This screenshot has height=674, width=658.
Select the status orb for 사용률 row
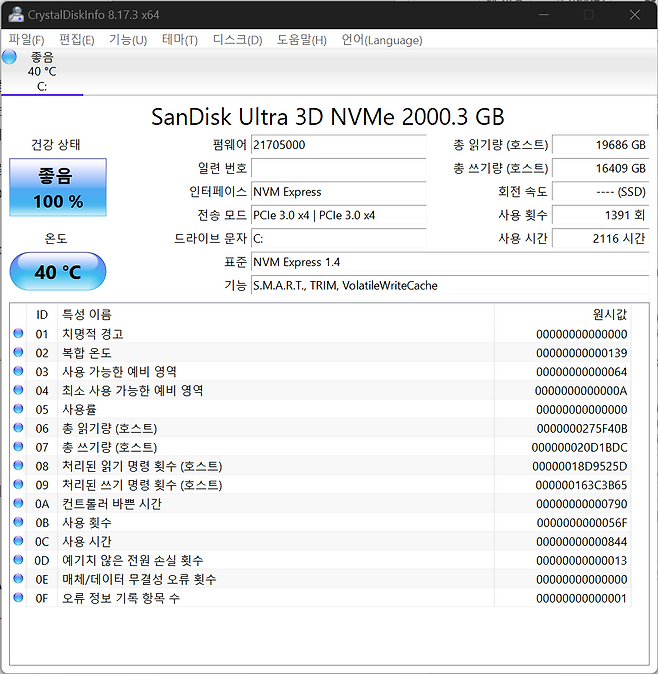[x=18, y=409]
